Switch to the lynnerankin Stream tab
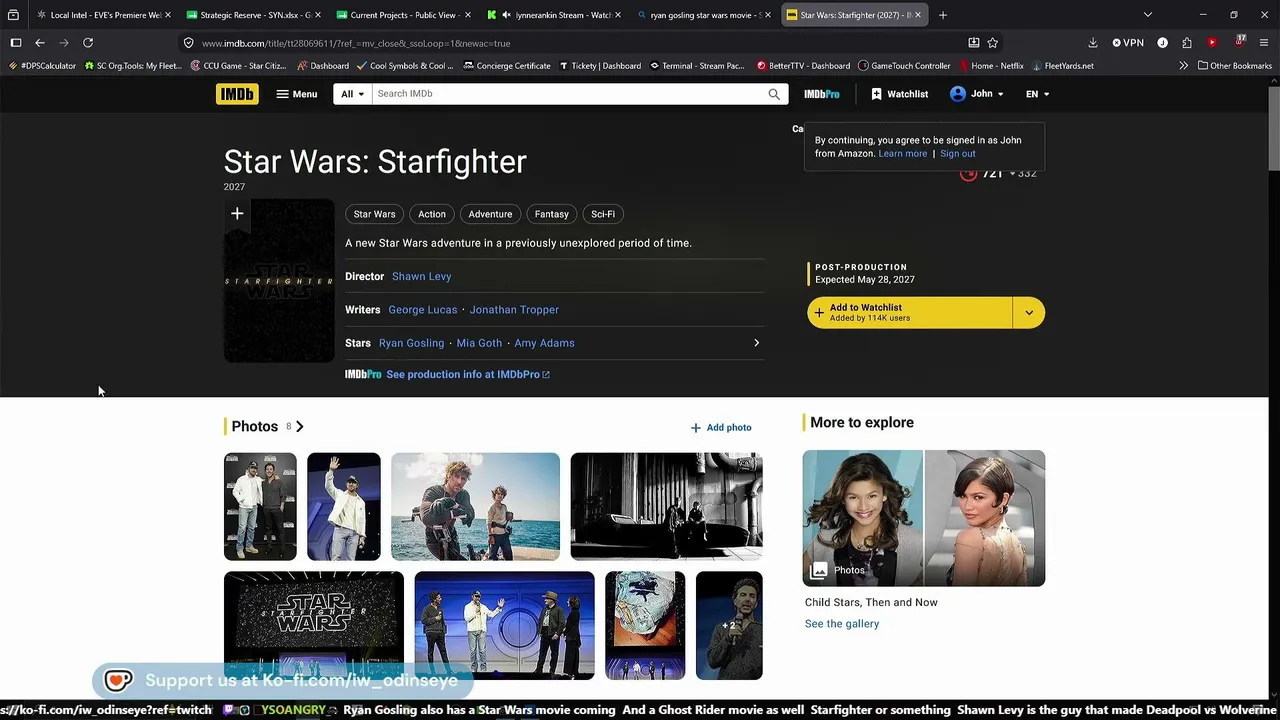 (553, 15)
